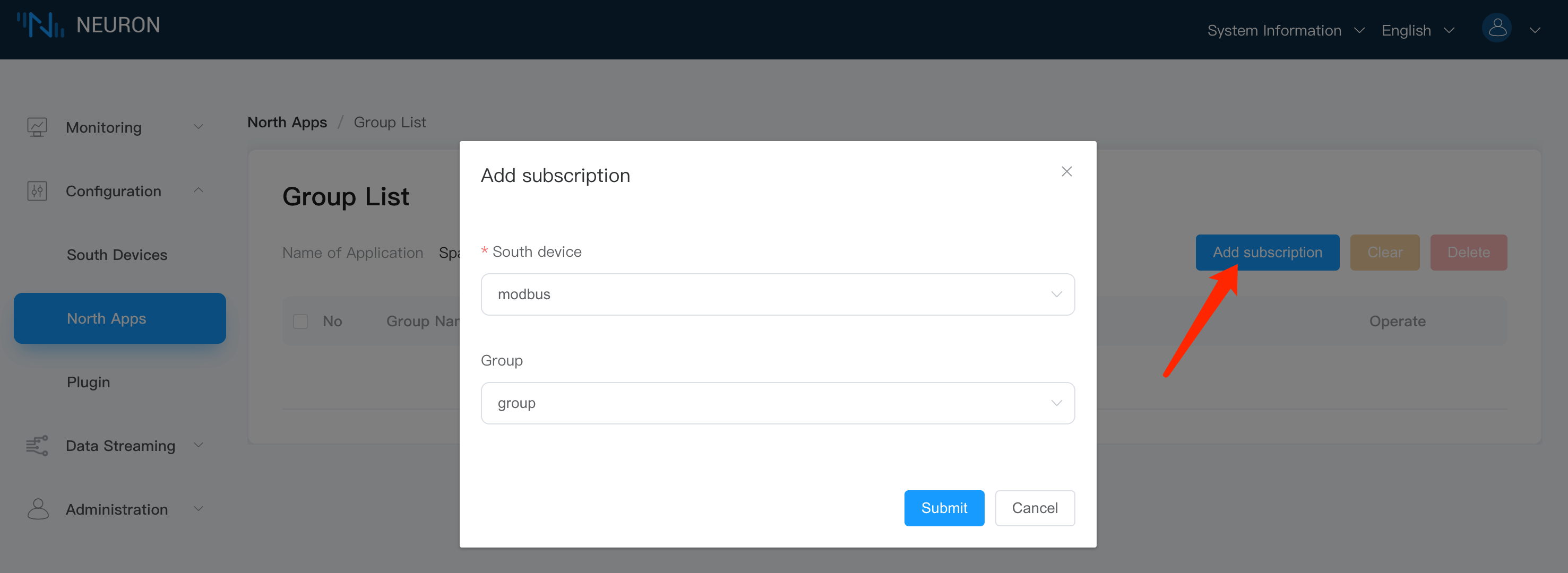
Task: Cancel the Add subscription dialog
Action: point(1034,508)
